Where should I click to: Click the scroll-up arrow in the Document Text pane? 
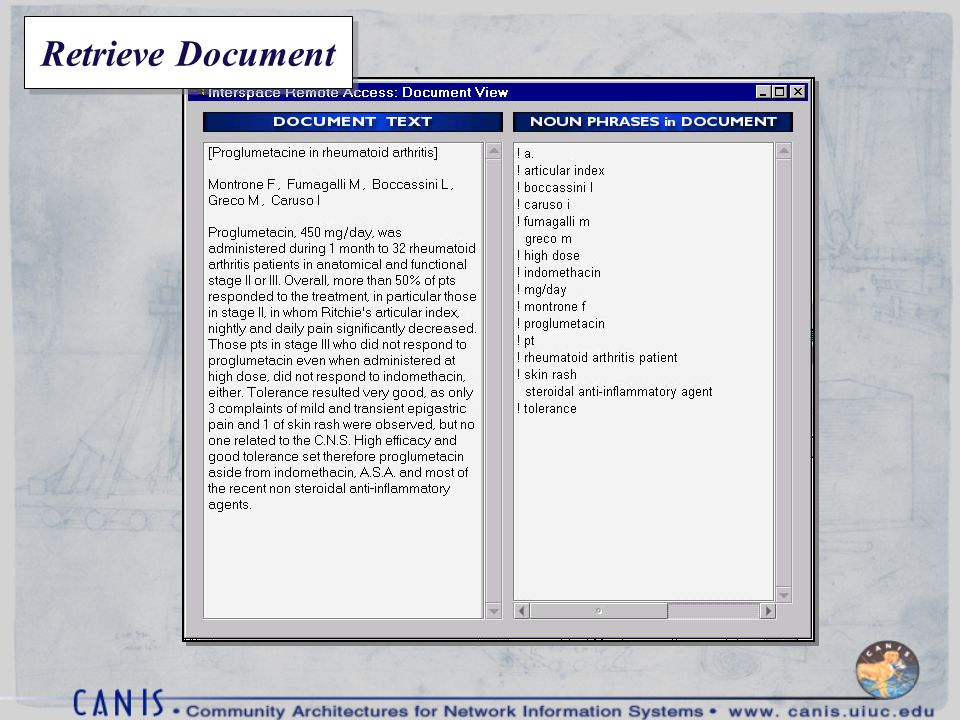(493, 151)
